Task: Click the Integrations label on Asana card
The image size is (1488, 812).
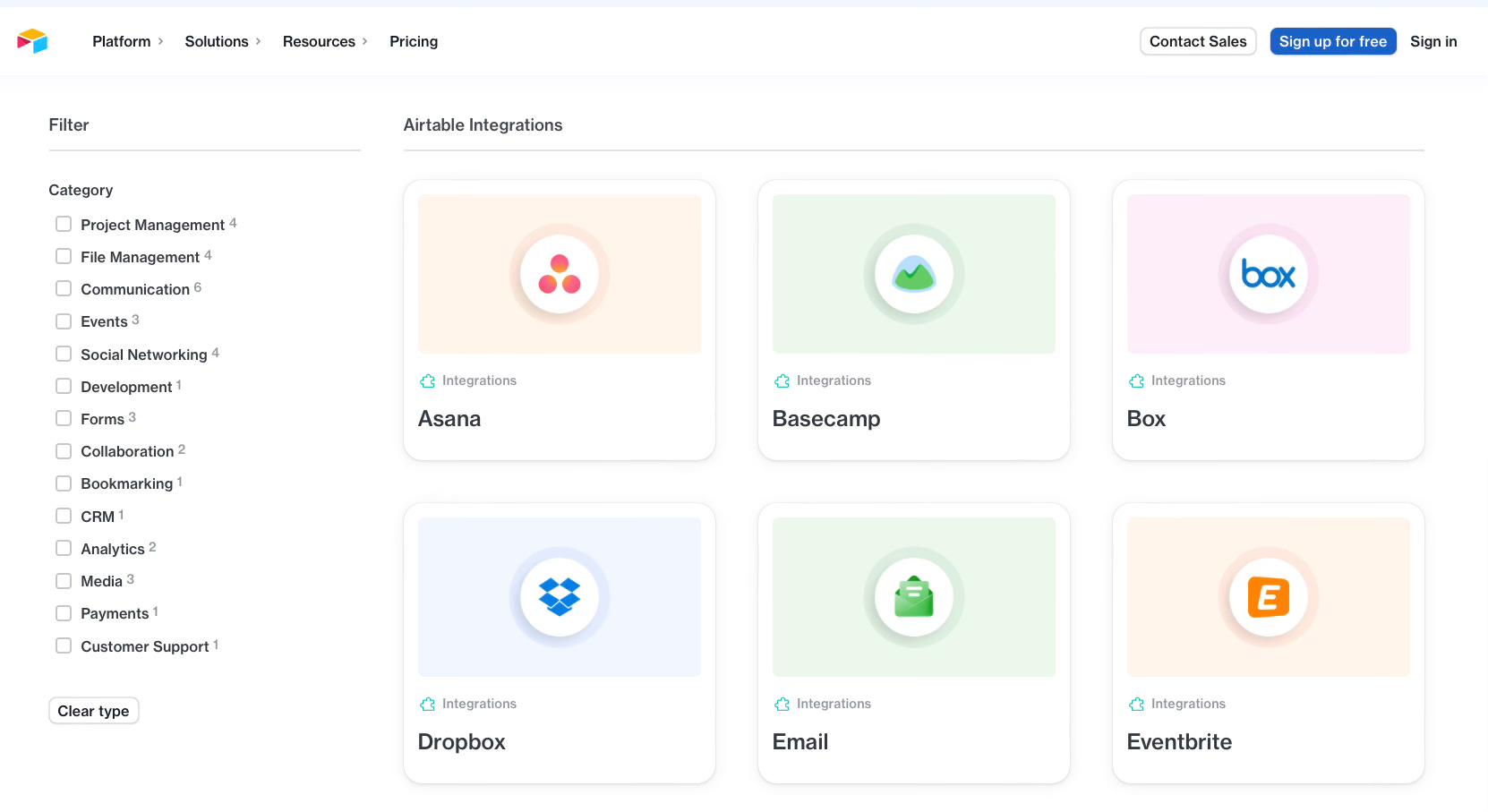Action: 479,380
